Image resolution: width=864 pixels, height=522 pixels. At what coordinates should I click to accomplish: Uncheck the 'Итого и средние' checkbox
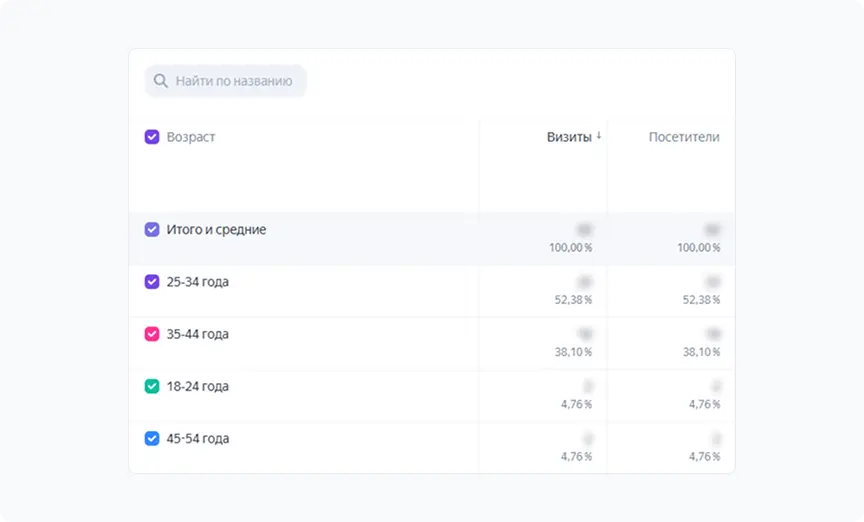(x=152, y=229)
